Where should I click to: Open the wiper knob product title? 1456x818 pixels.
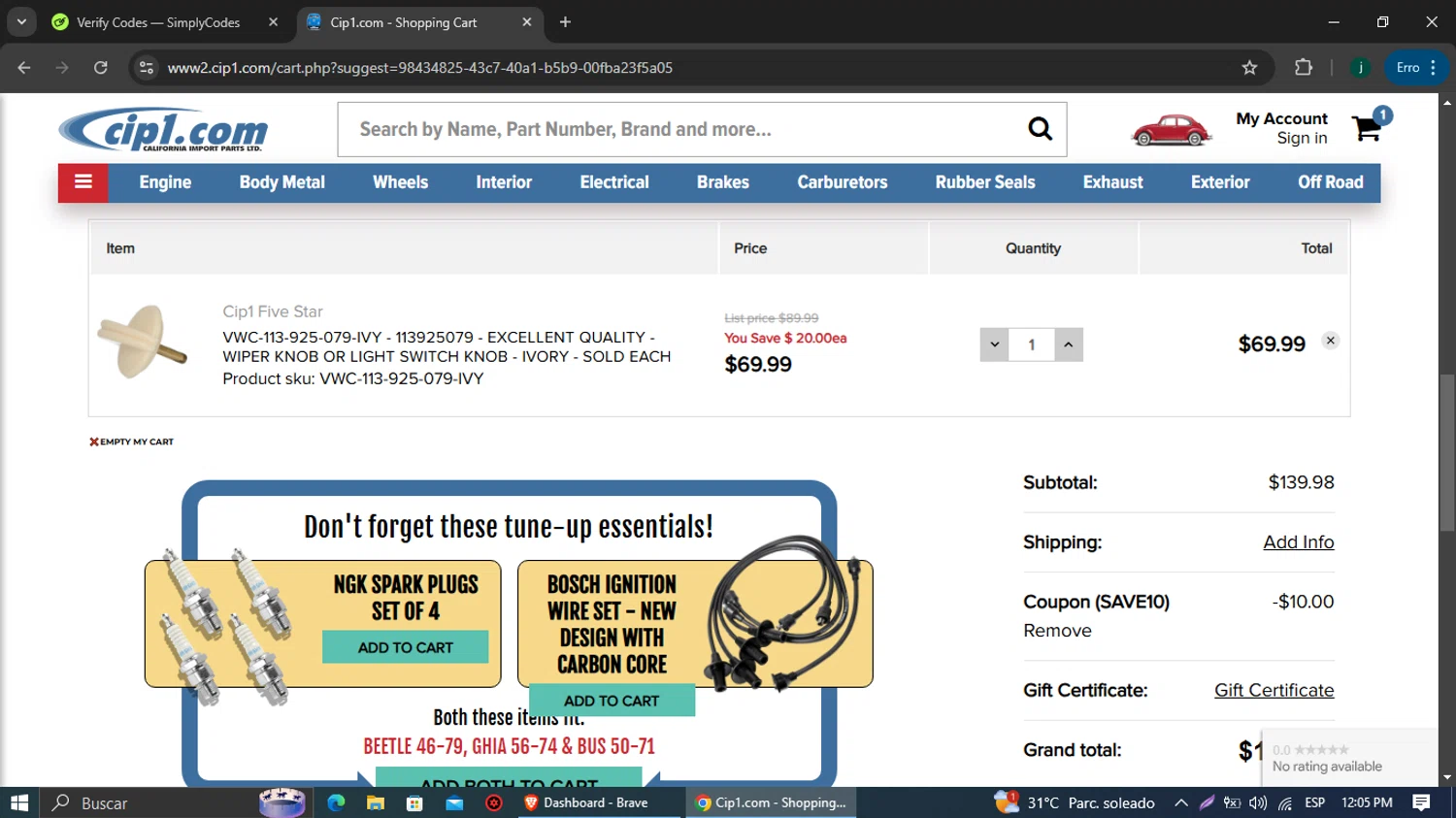(x=447, y=346)
